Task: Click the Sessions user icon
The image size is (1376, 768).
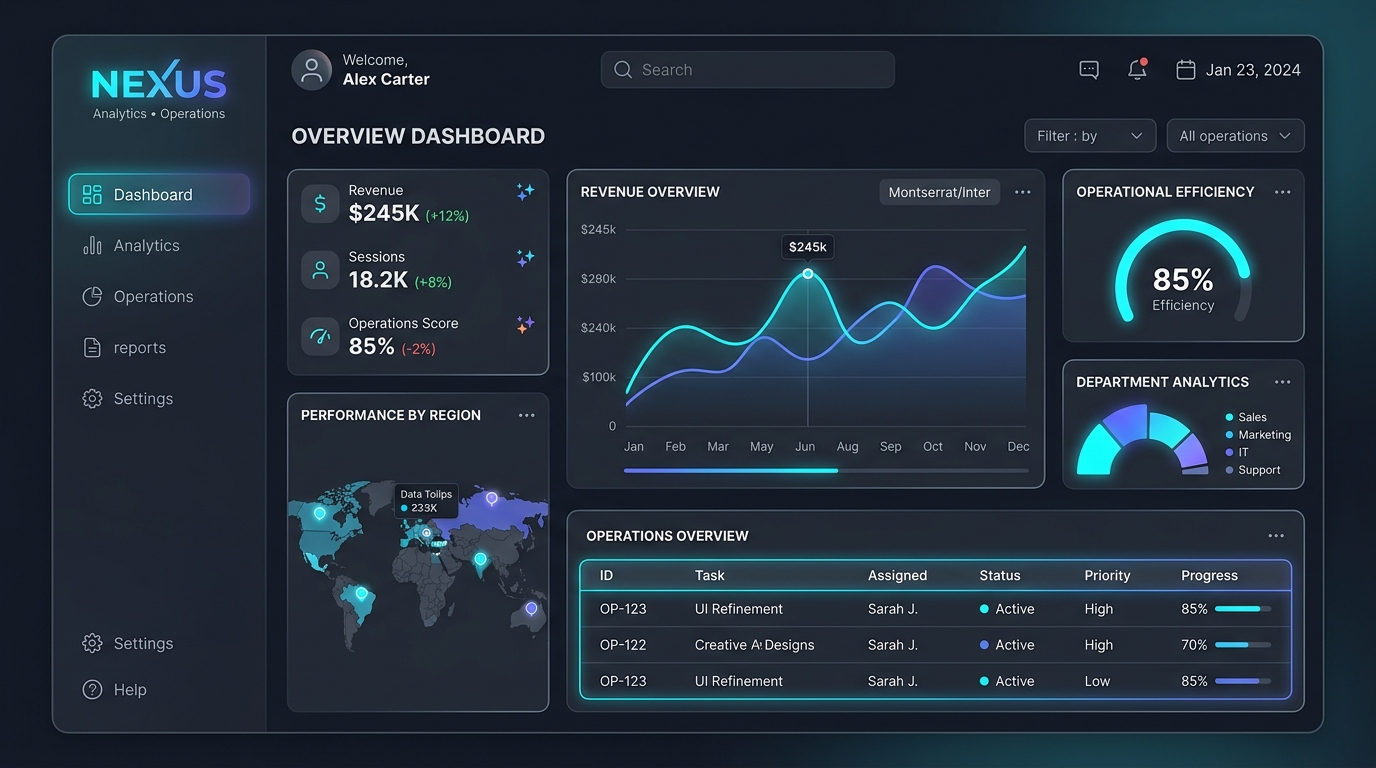Action: coord(320,270)
